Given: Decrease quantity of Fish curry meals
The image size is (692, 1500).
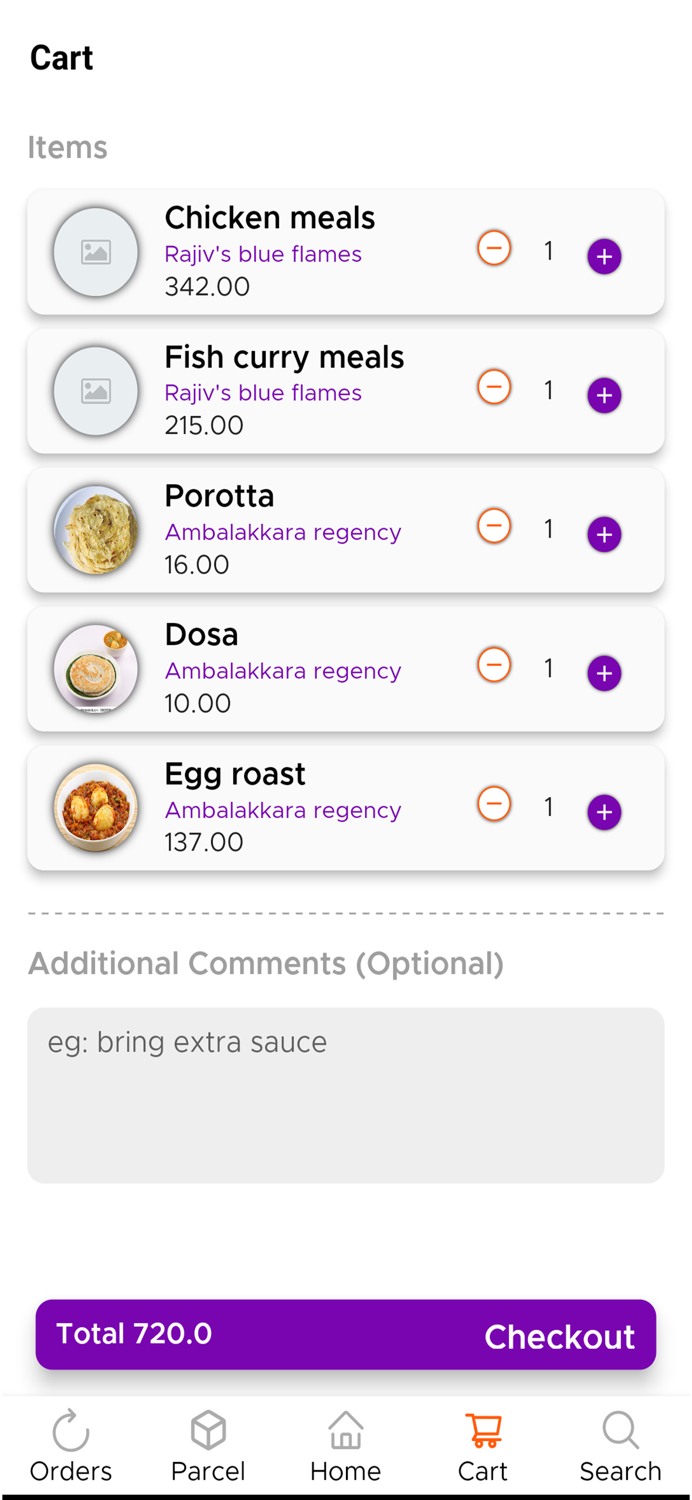Looking at the screenshot, I should [x=494, y=387].
